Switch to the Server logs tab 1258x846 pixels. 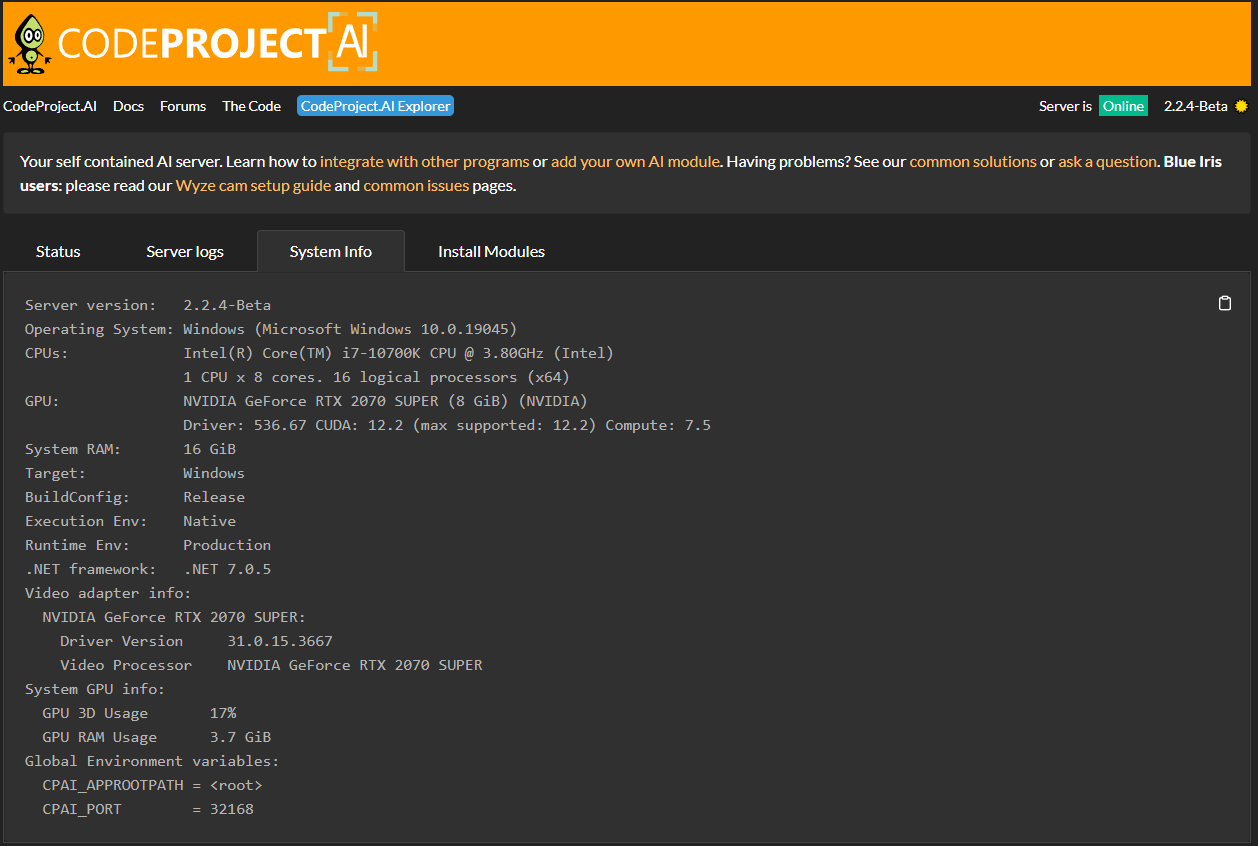click(x=185, y=251)
